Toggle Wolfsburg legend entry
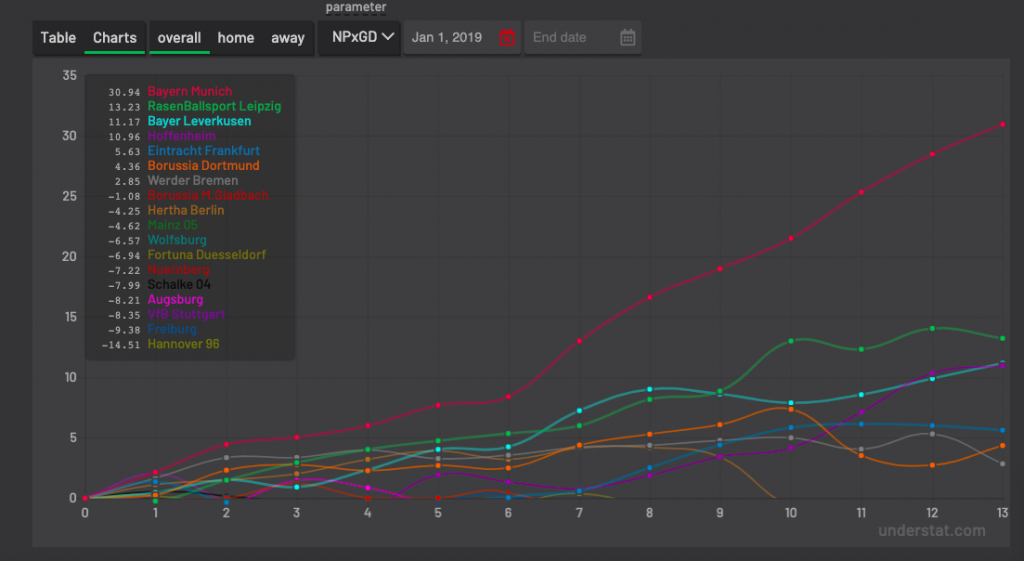This screenshot has height=561, width=1024. coord(177,240)
